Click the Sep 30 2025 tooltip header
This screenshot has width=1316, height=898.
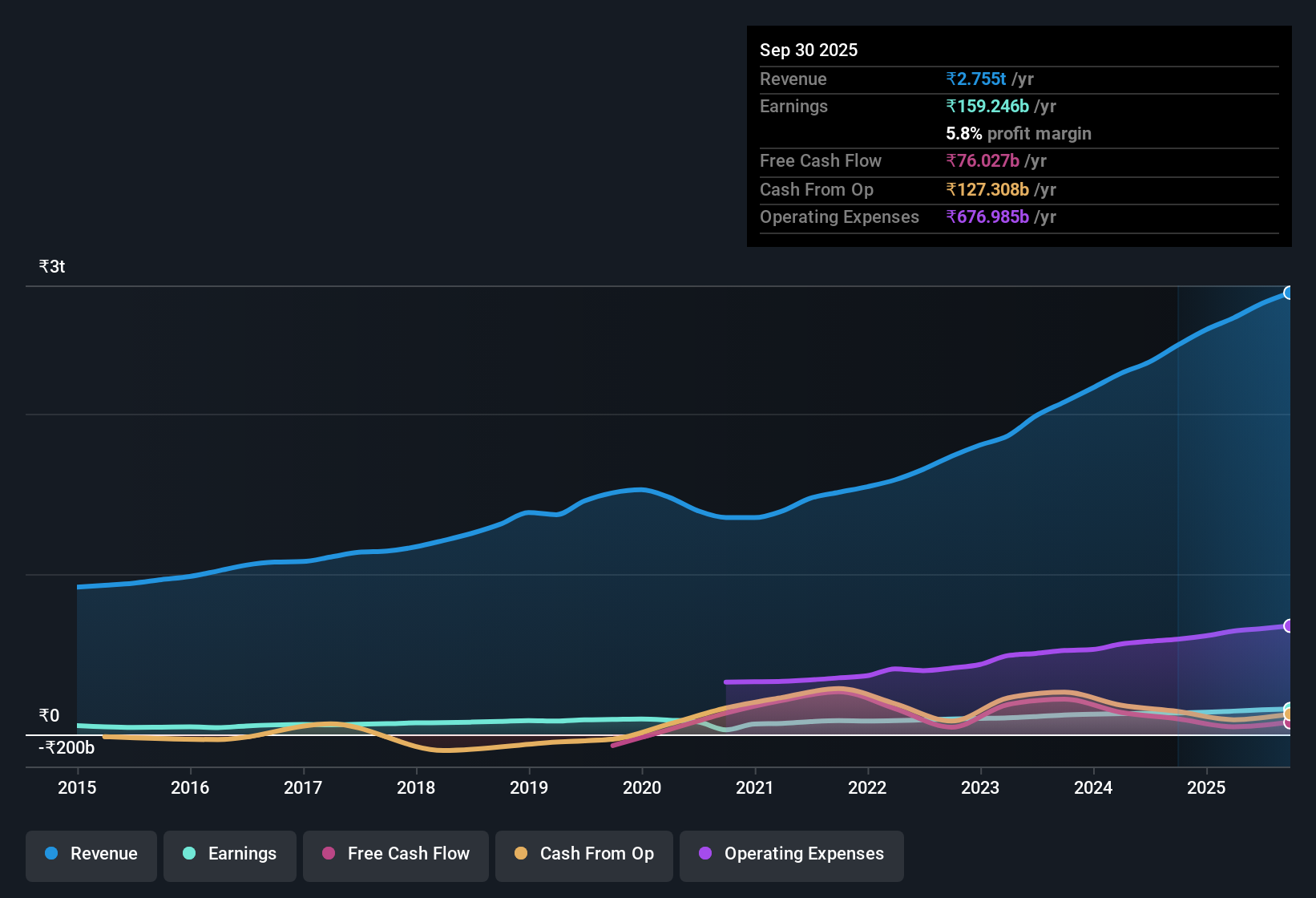pyautogui.click(x=809, y=50)
